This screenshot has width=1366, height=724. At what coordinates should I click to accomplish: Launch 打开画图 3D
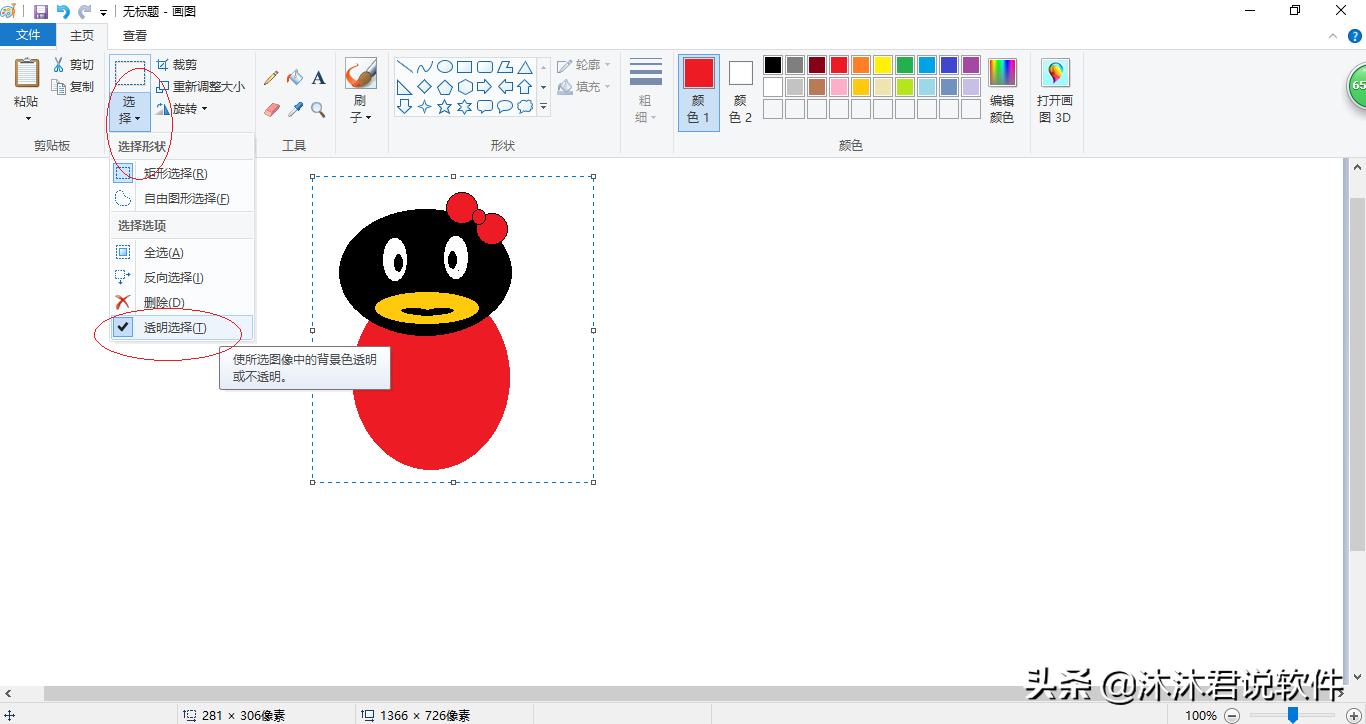coord(1055,90)
